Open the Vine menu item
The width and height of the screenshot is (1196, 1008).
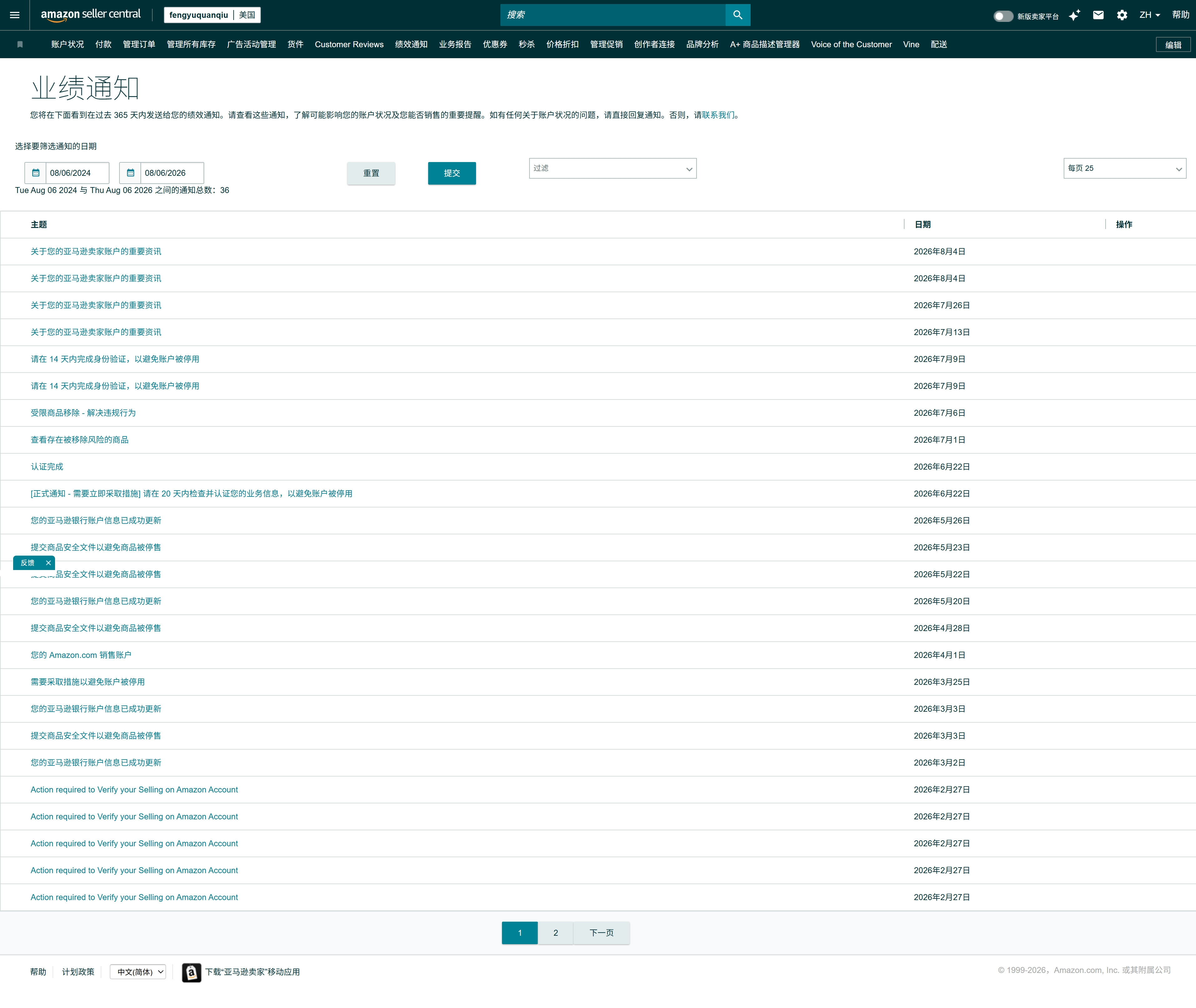[911, 44]
